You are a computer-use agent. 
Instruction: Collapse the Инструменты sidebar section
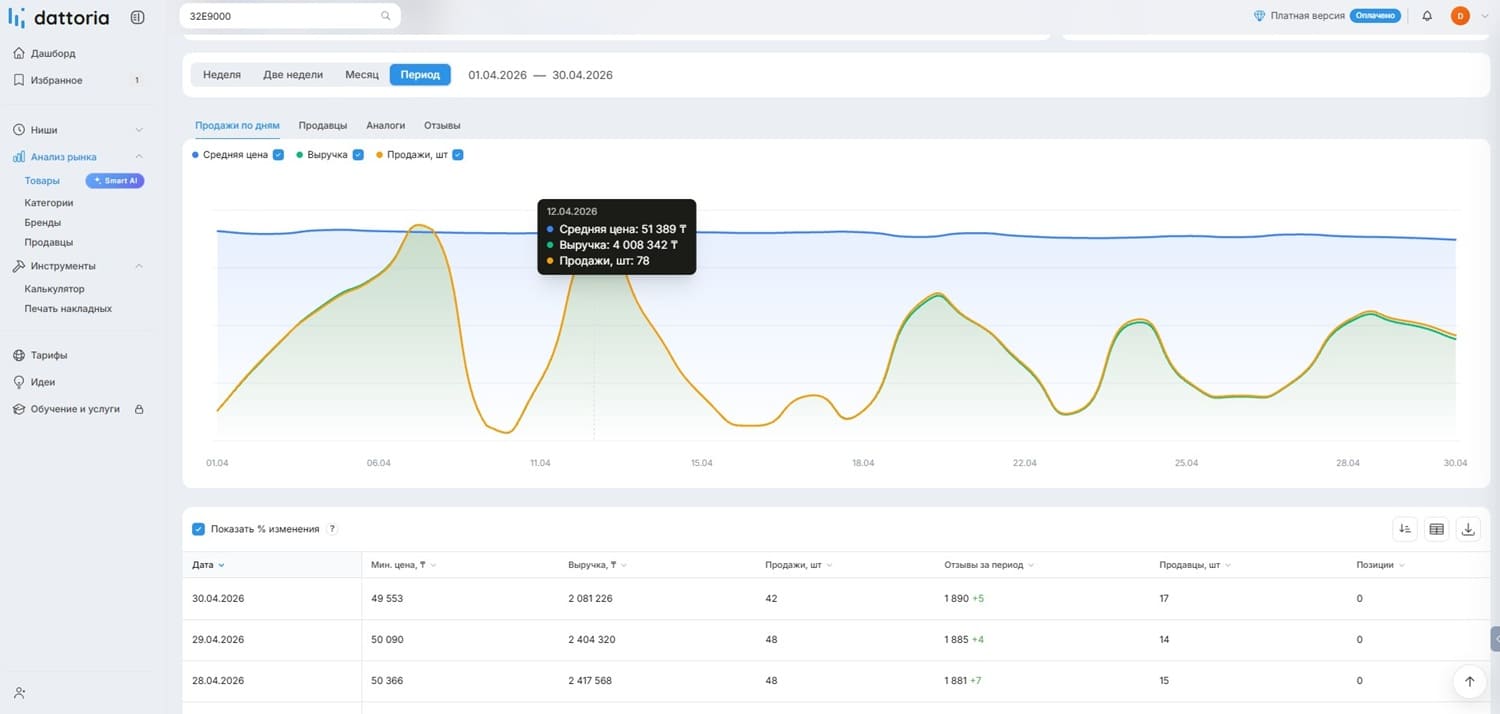pos(139,266)
